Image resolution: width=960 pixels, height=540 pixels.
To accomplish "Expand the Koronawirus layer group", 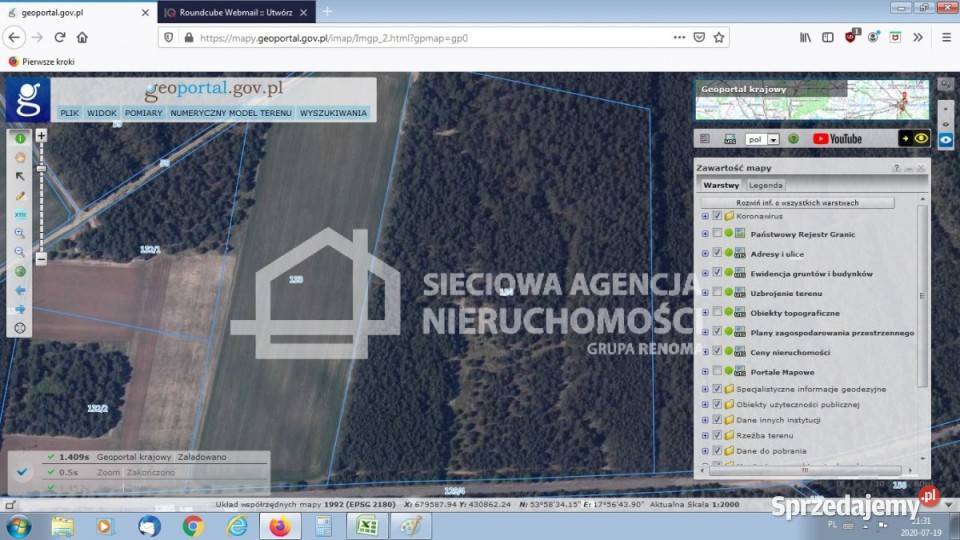I will coord(705,216).
